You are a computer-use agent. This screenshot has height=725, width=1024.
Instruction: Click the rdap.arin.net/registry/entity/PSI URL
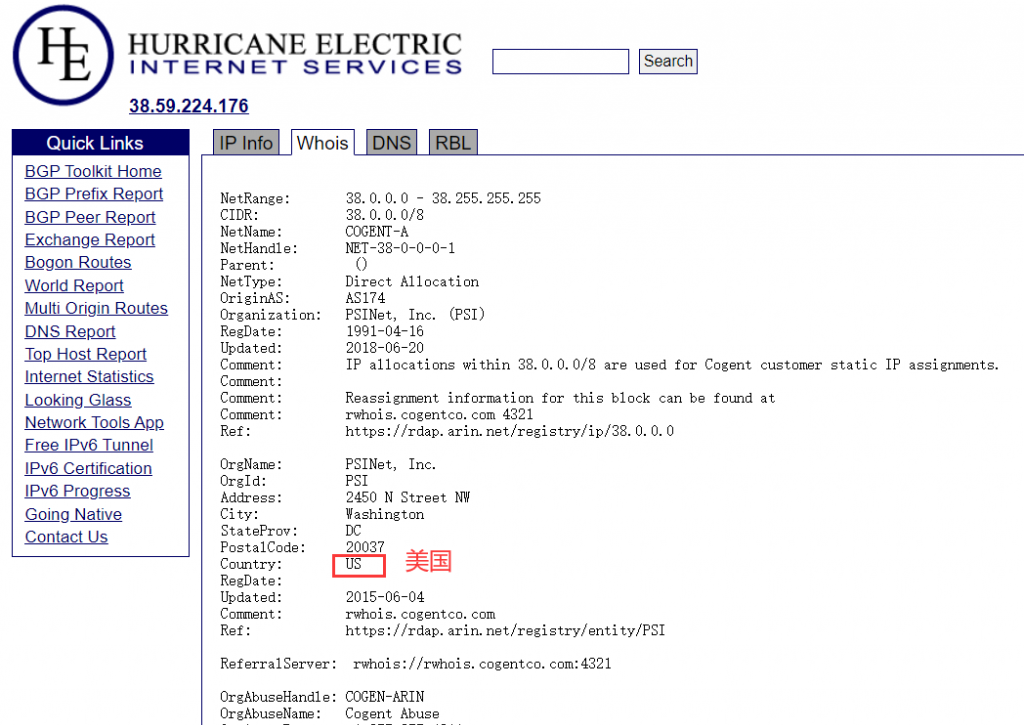505,630
